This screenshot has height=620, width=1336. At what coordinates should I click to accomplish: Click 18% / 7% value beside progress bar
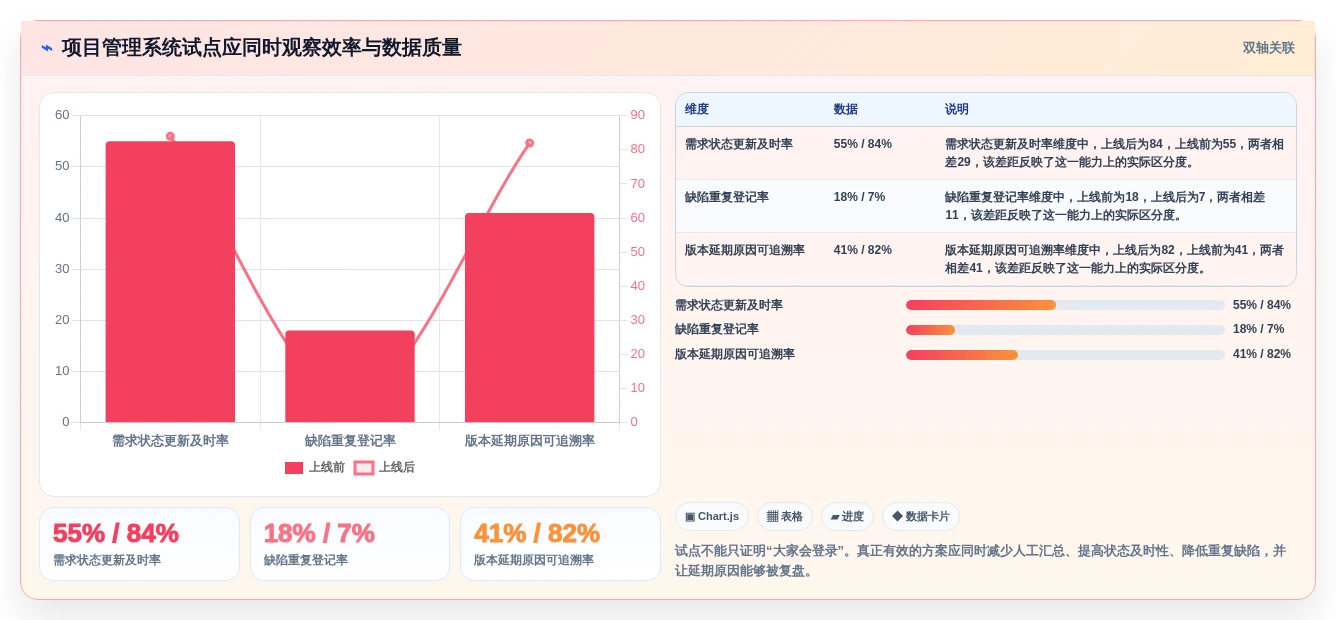pos(1259,329)
